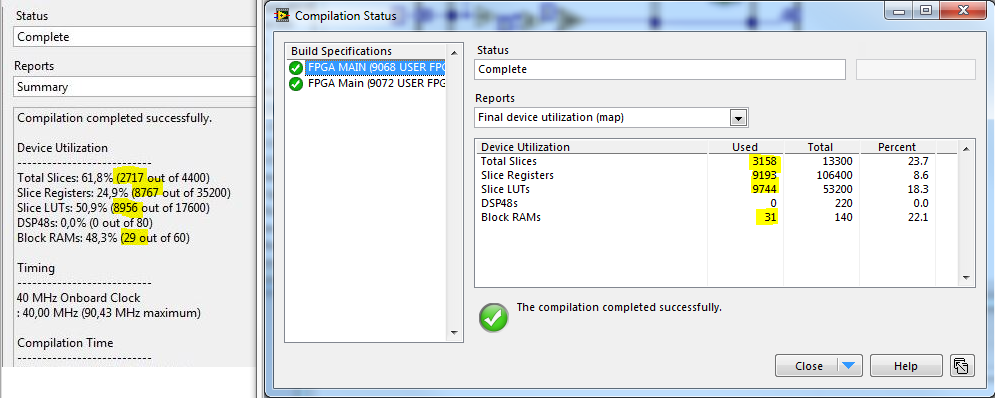The image size is (995, 398).
Task: Click the Percent column header
Action: tap(897, 147)
